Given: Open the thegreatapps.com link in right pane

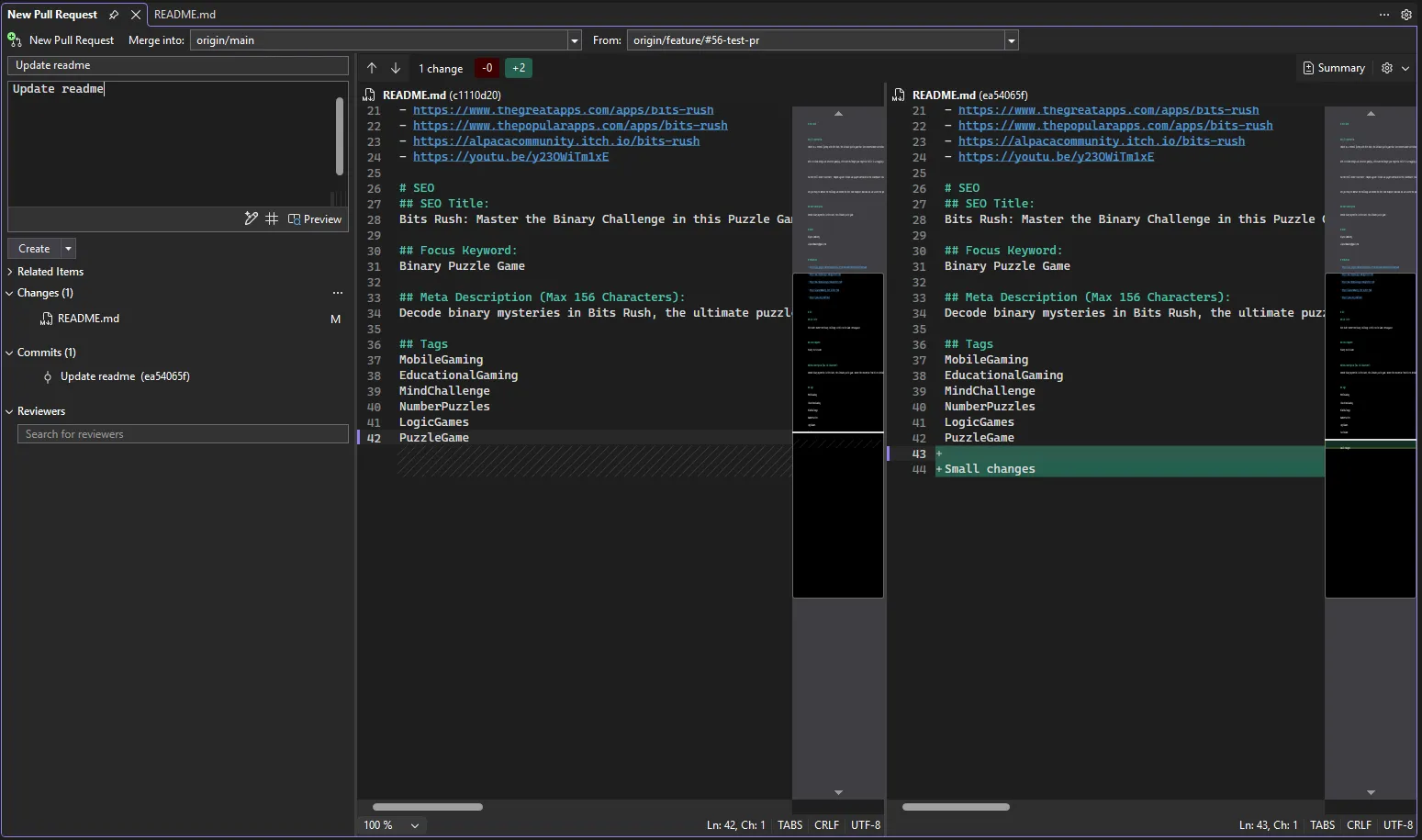Looking at the screenshot, I should tap(1108, 110).
